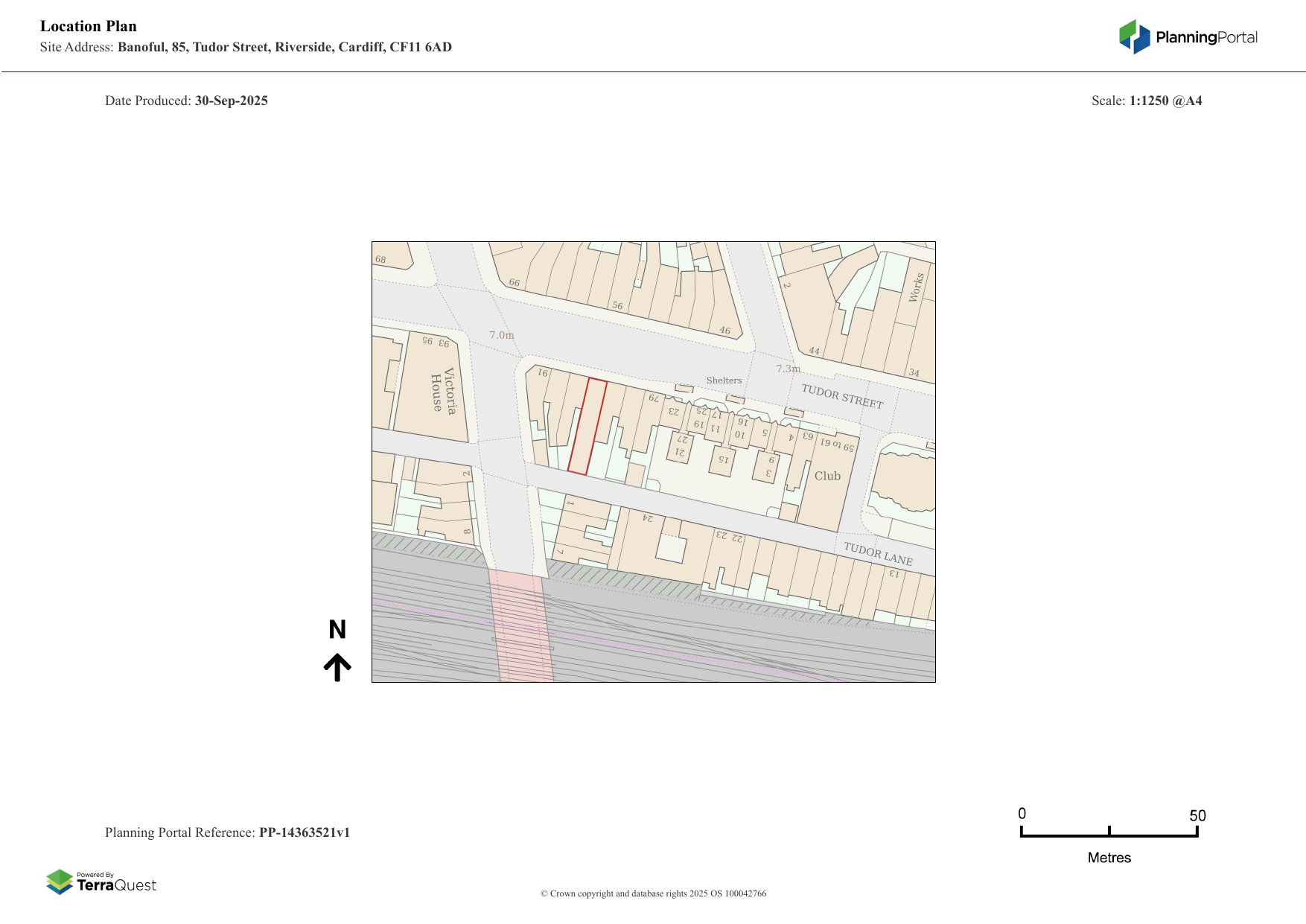The width and height of the screenshot is (1306, 924).
Task: Click the Club building on the map
Action: coord(828,477)
